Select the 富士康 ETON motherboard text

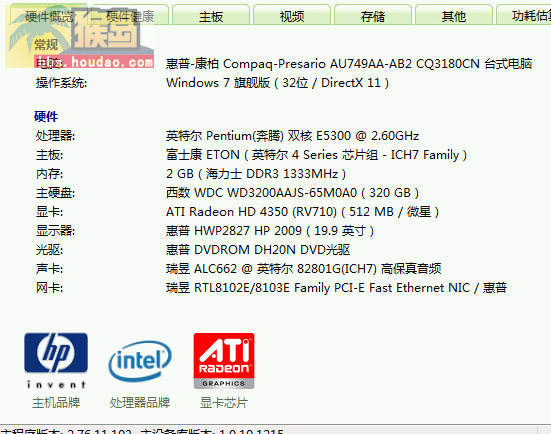[316, 155]
